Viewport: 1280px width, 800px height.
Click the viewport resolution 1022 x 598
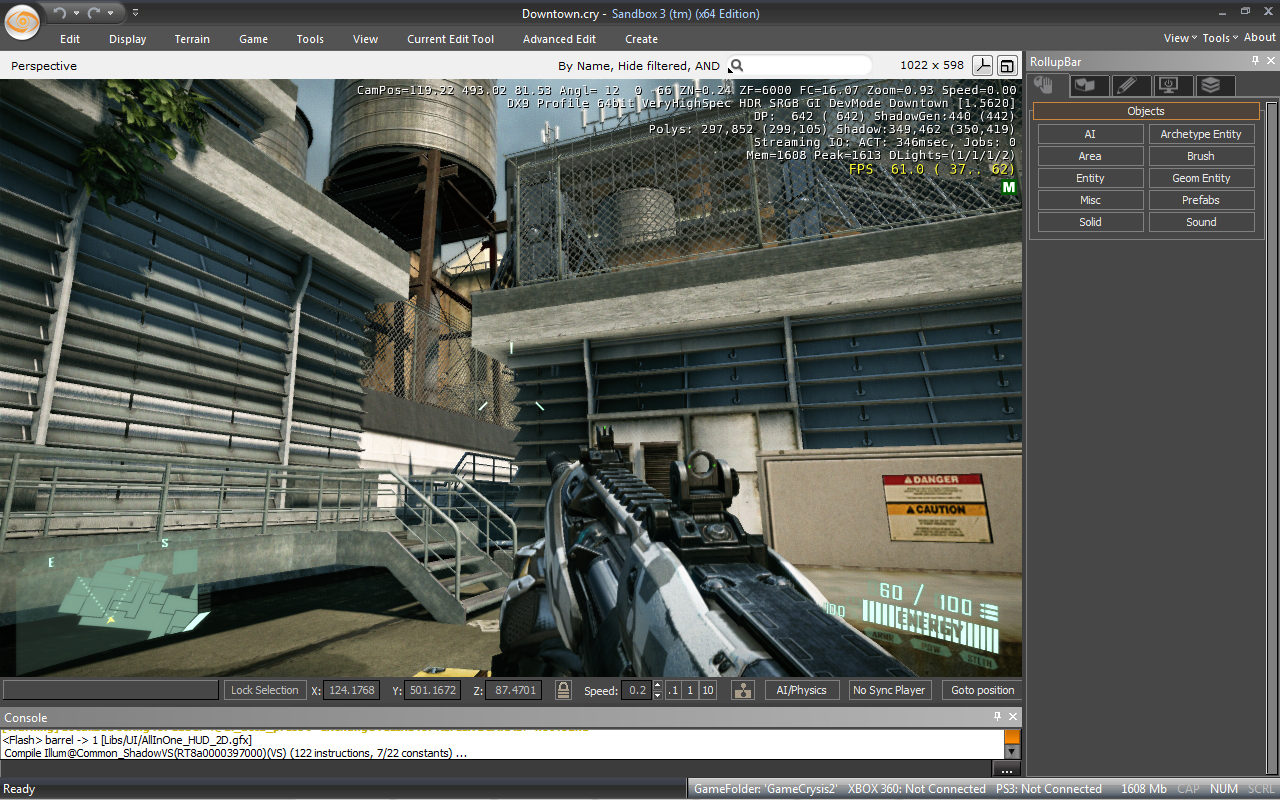932,65
